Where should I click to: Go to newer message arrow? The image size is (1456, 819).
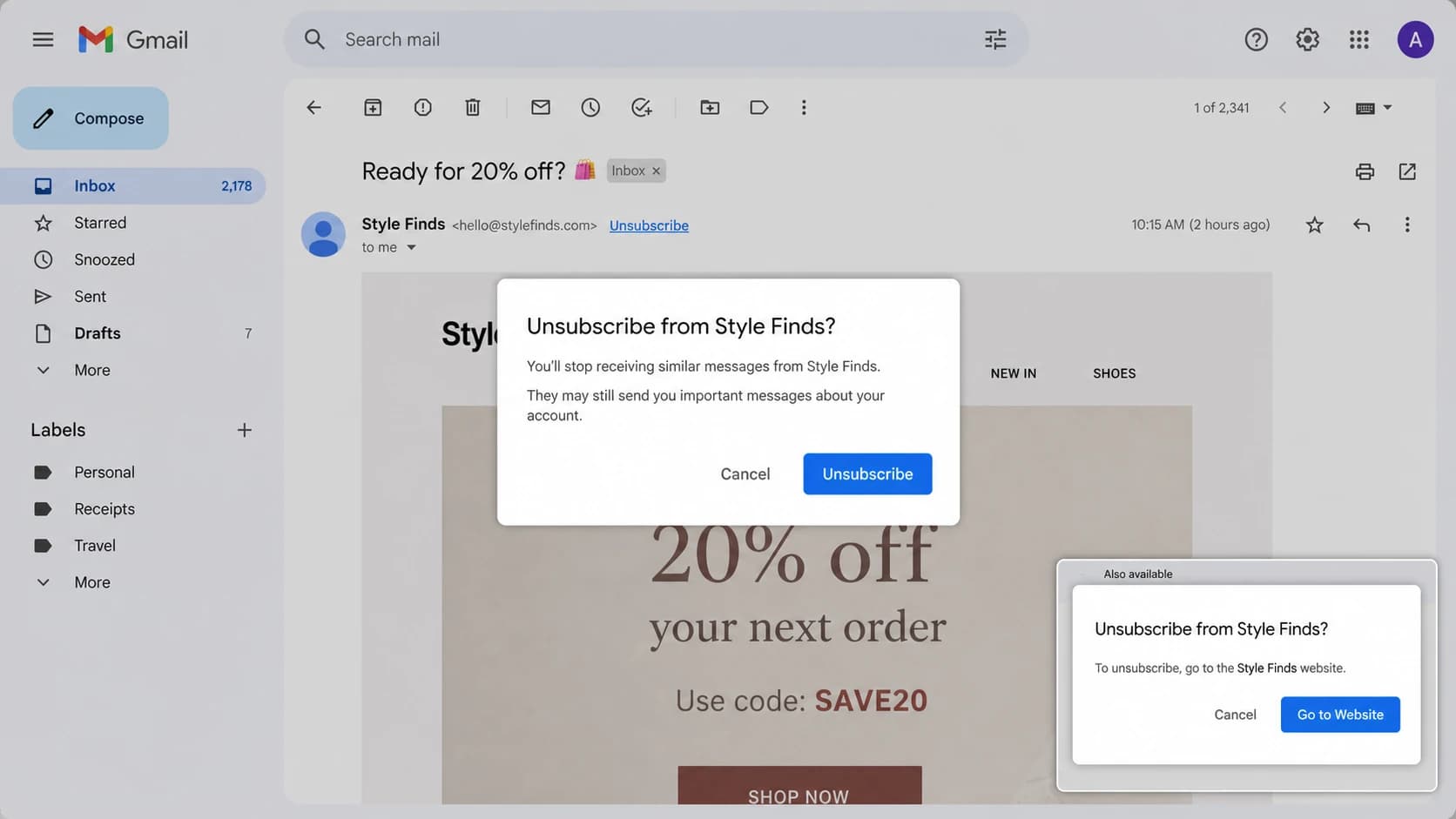click(1283, 107)
